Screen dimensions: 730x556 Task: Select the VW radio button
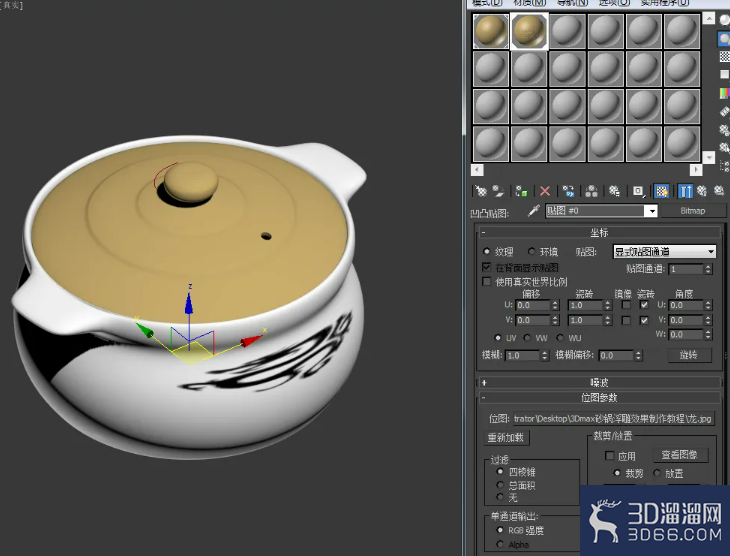pyautogui.click(x=527, y=338)
